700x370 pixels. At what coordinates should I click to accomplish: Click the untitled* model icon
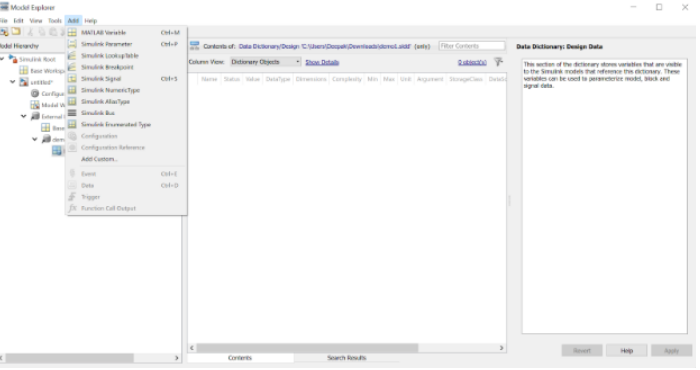coord(24,82)
